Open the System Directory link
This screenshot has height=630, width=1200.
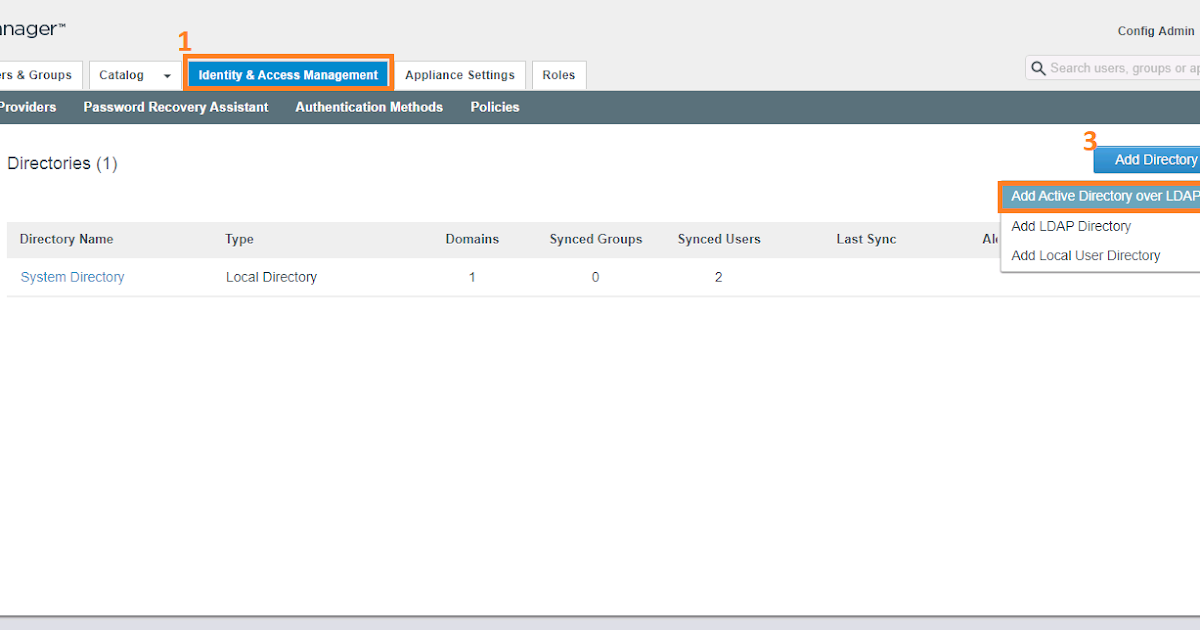click(72, 277)
